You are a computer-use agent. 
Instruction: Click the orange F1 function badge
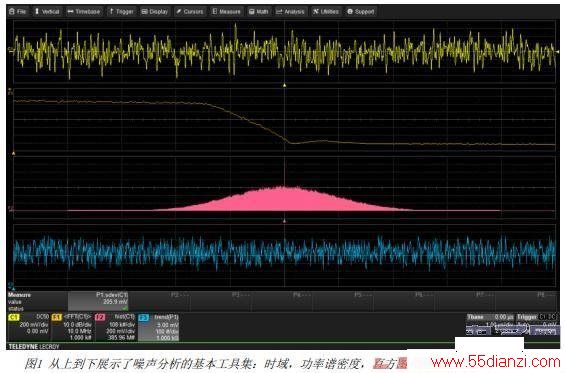tap(57, 317)
